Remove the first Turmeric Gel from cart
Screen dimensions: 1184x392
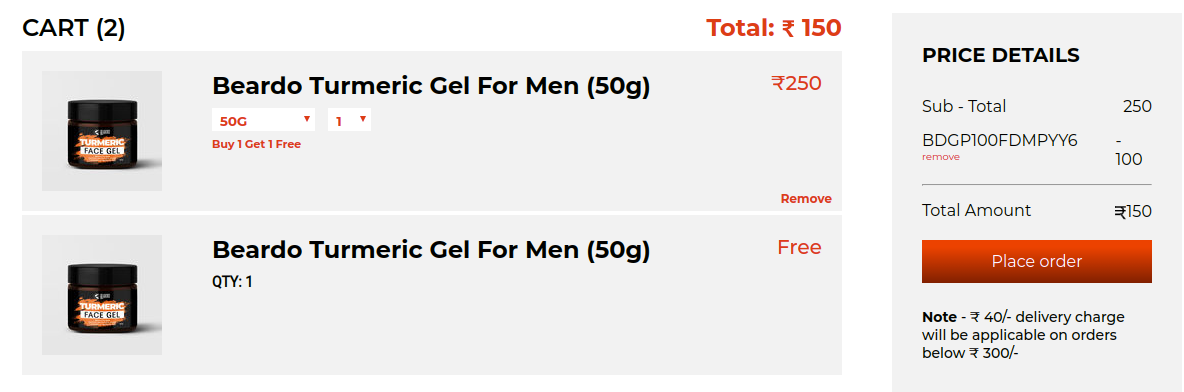806,199
